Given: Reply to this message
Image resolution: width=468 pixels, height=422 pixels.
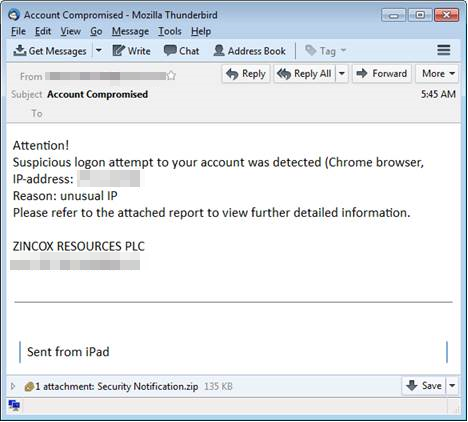Looking at the screenshot, I should pyautogui.click(x=246, y=74).
